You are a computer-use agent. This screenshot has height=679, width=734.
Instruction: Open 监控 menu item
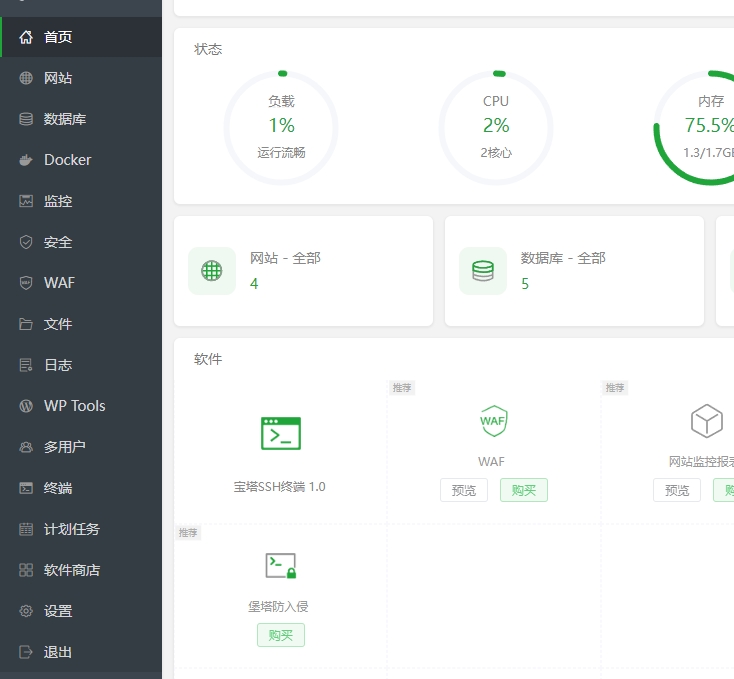81,201
